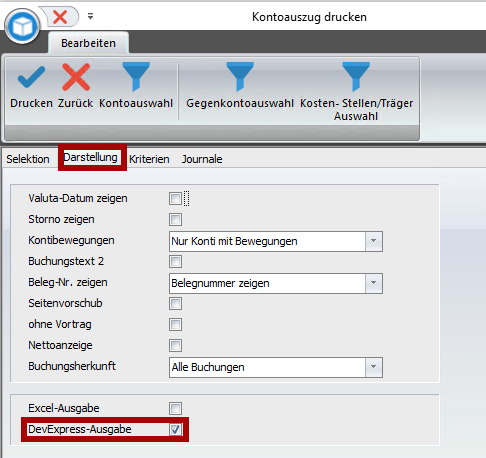Image resolution: width=486 pixels, height=458 pixels.
Task: Open Kosten- Stellen/Träger Auswahl filter
Action: tap(356, 76)
